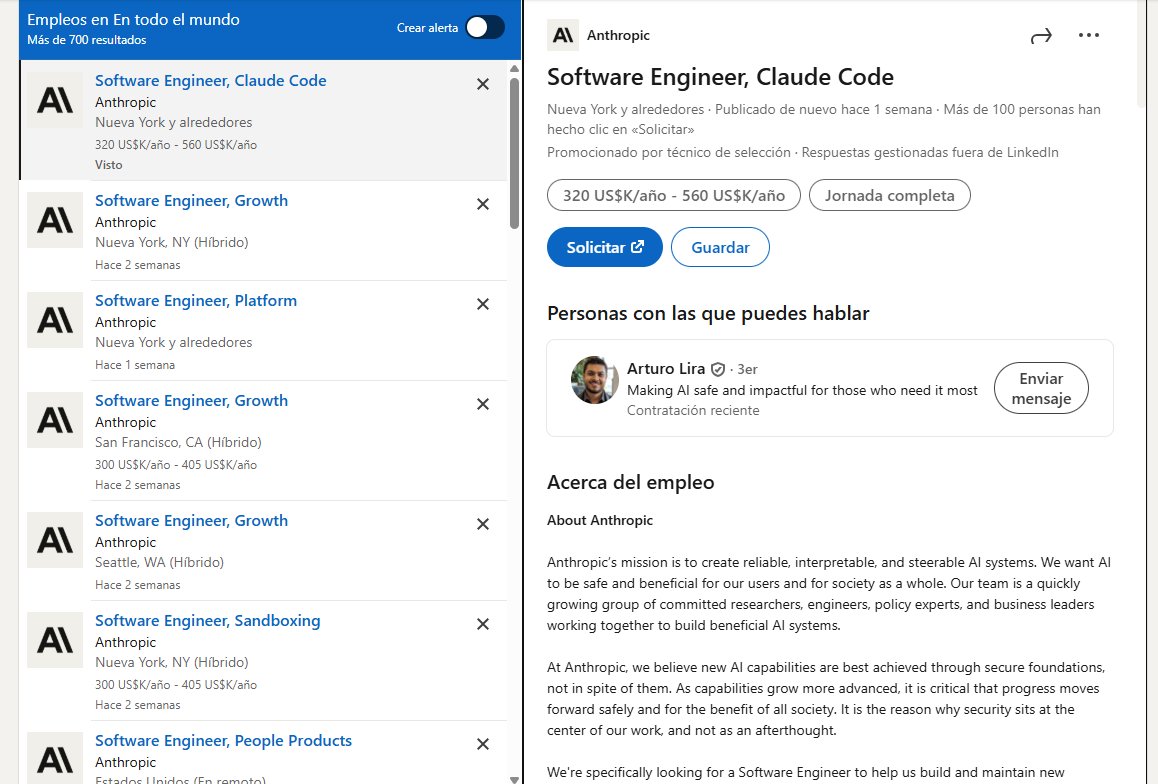Screen dimensions: 1158x784
Task: Click the 320 US$K/año - 560 US$K/año salary pill
Action: 674,196
